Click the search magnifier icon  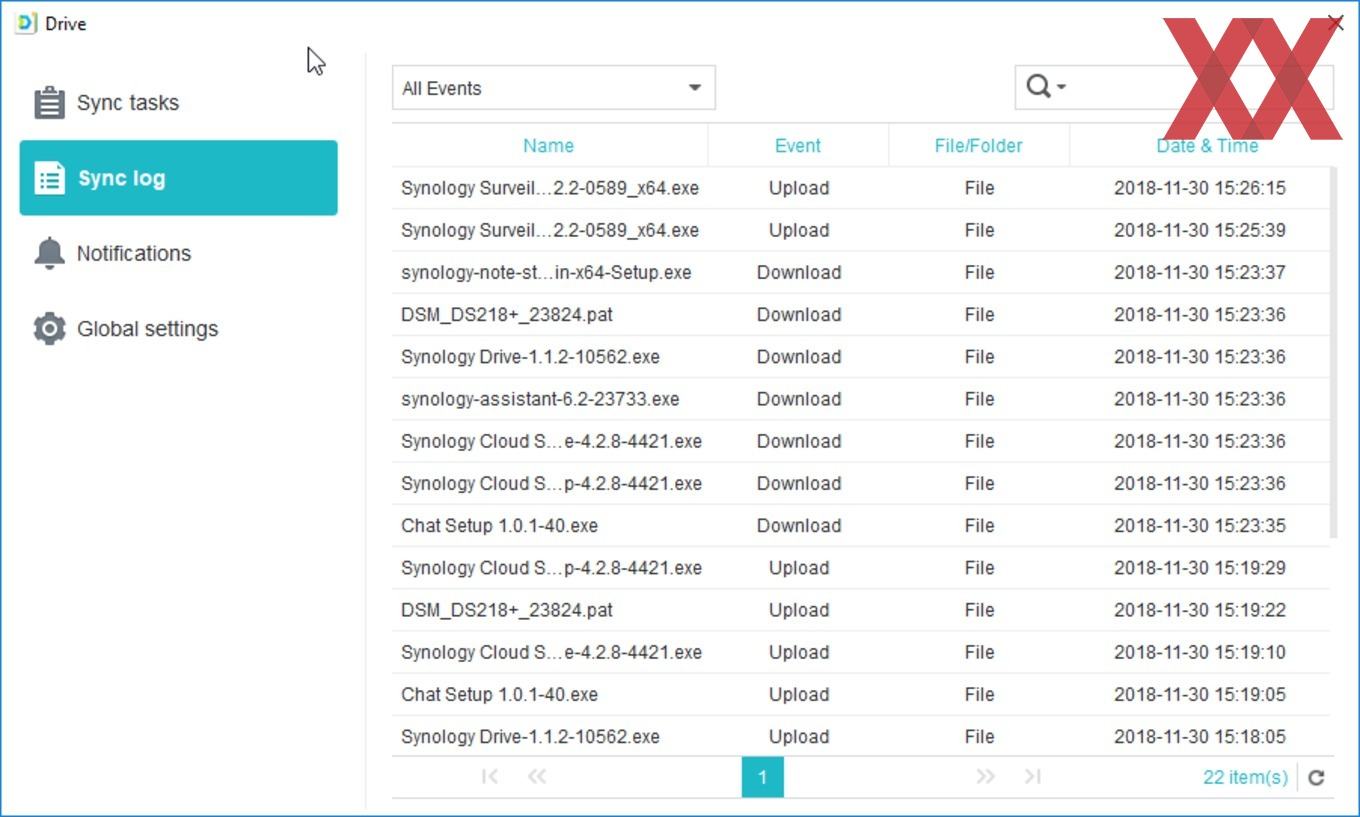[x=1038, y=87]
